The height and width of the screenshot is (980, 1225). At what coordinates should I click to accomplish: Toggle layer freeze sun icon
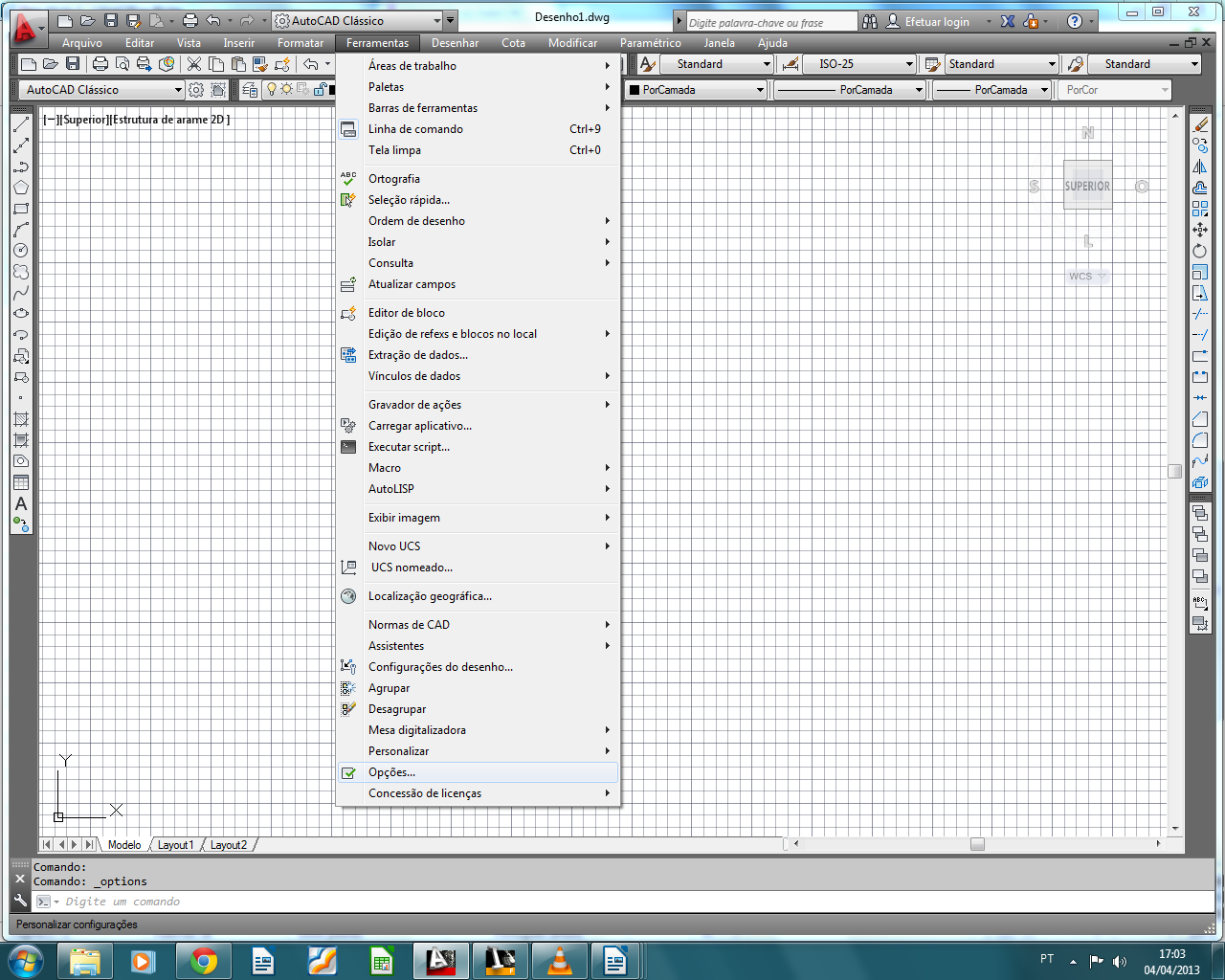pos(286,89)
